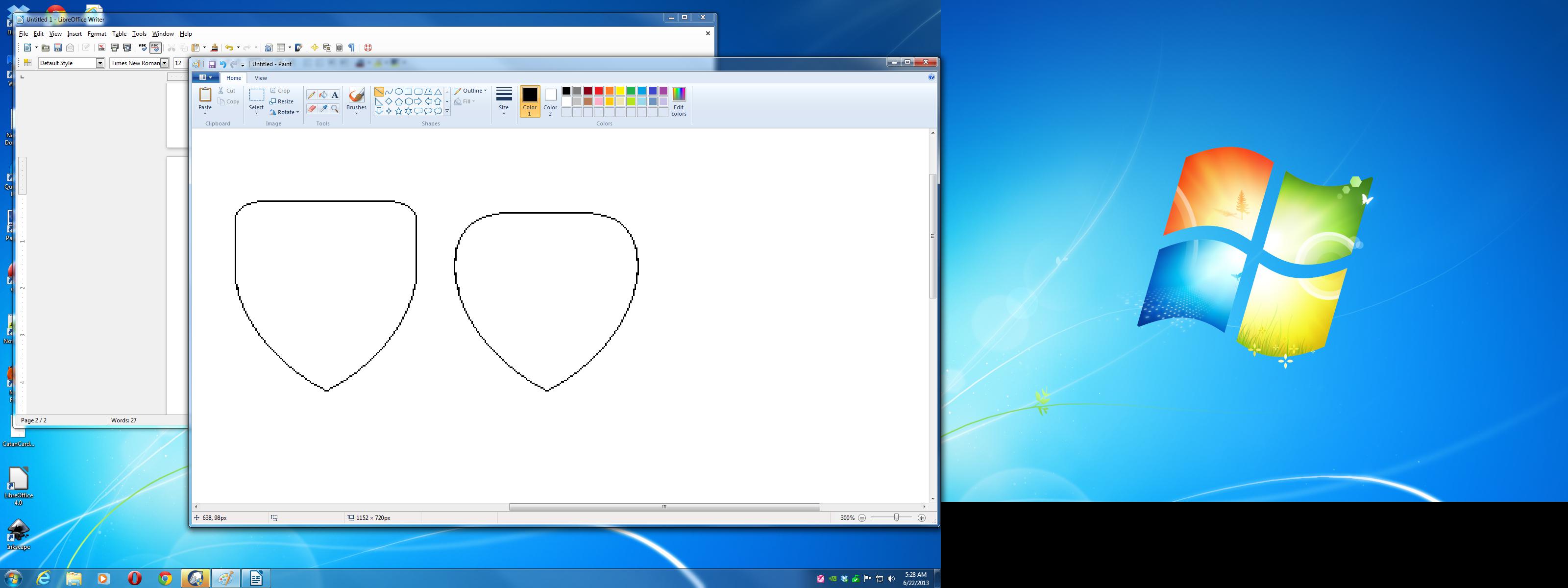Screen dimensions: 1568x588
Task: Open the Format menu in Writer
Action: point(97,34)
